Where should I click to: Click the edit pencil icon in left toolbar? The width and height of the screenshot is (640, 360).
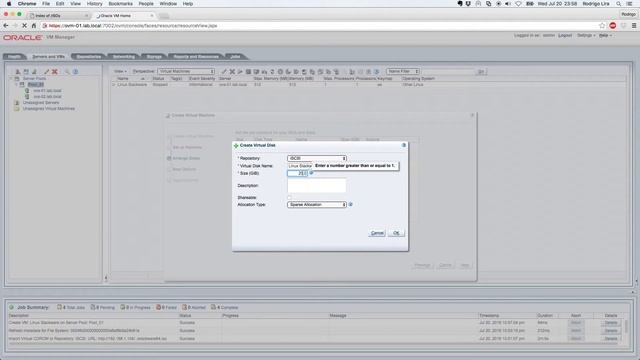click(x=47, y=71)
